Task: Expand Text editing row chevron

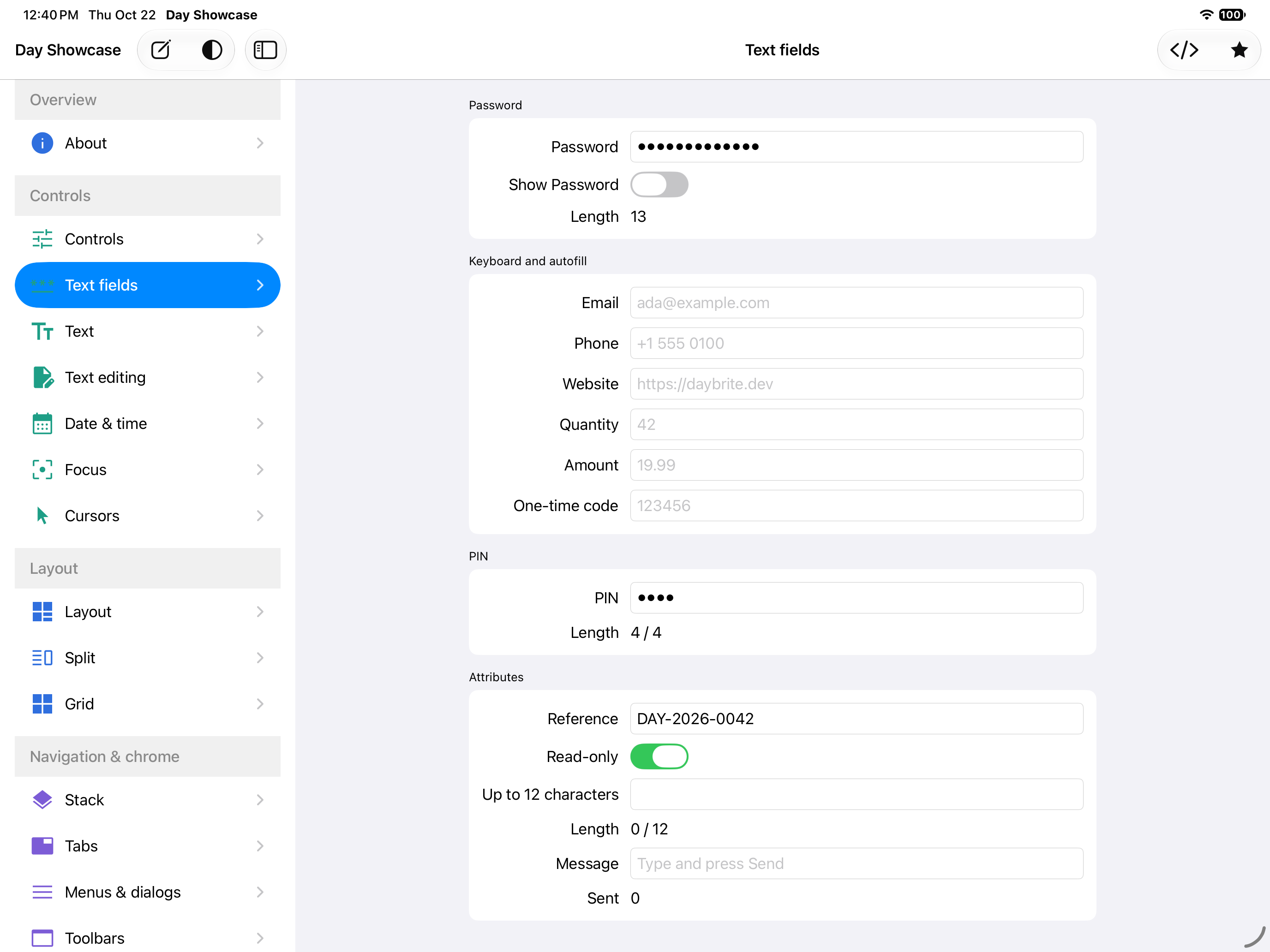Action: coord(260,377)
